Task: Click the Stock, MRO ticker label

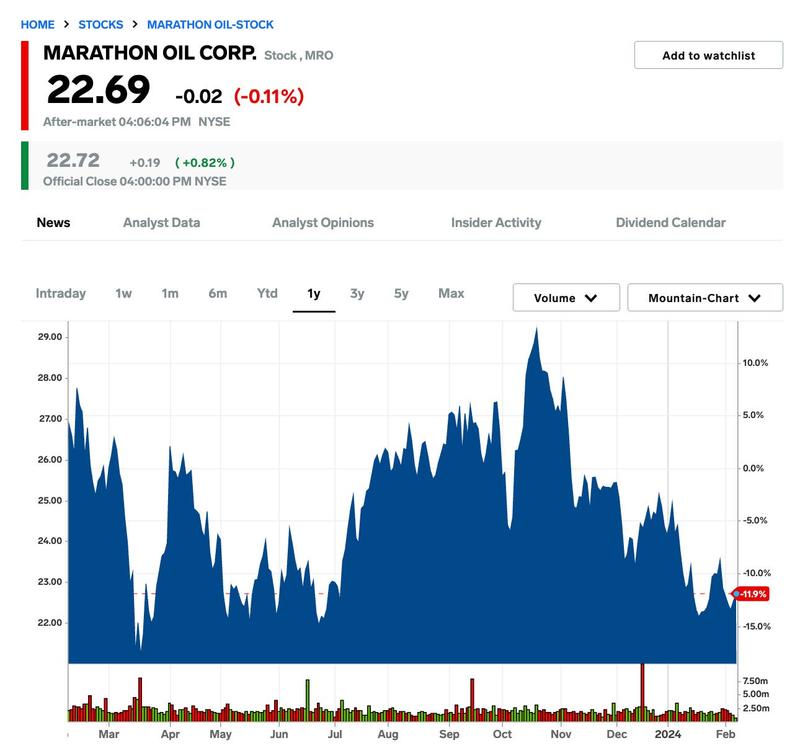Action: tap(298, 55)
